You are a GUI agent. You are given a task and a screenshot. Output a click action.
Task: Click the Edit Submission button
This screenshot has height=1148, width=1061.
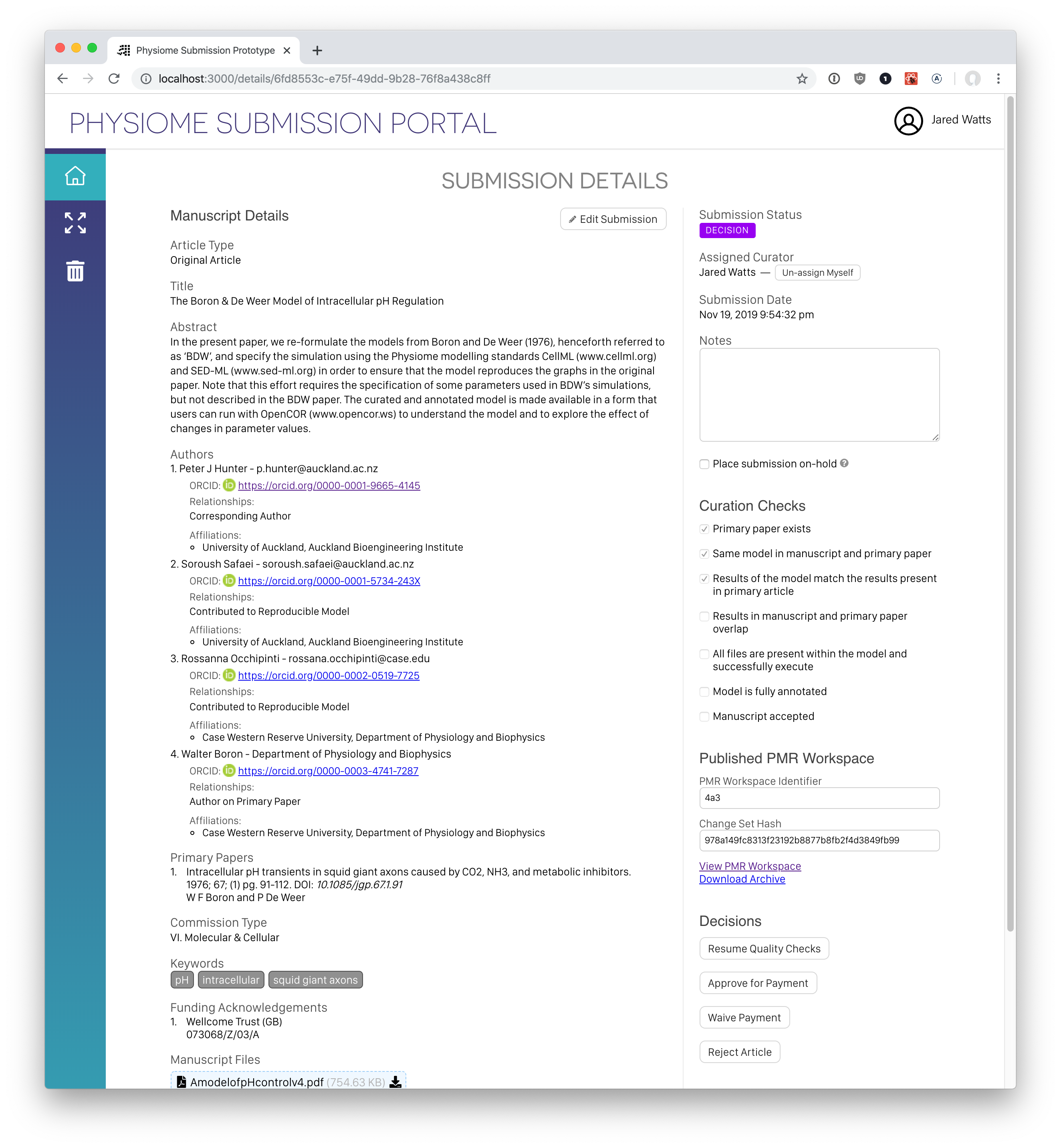(613, 219)
